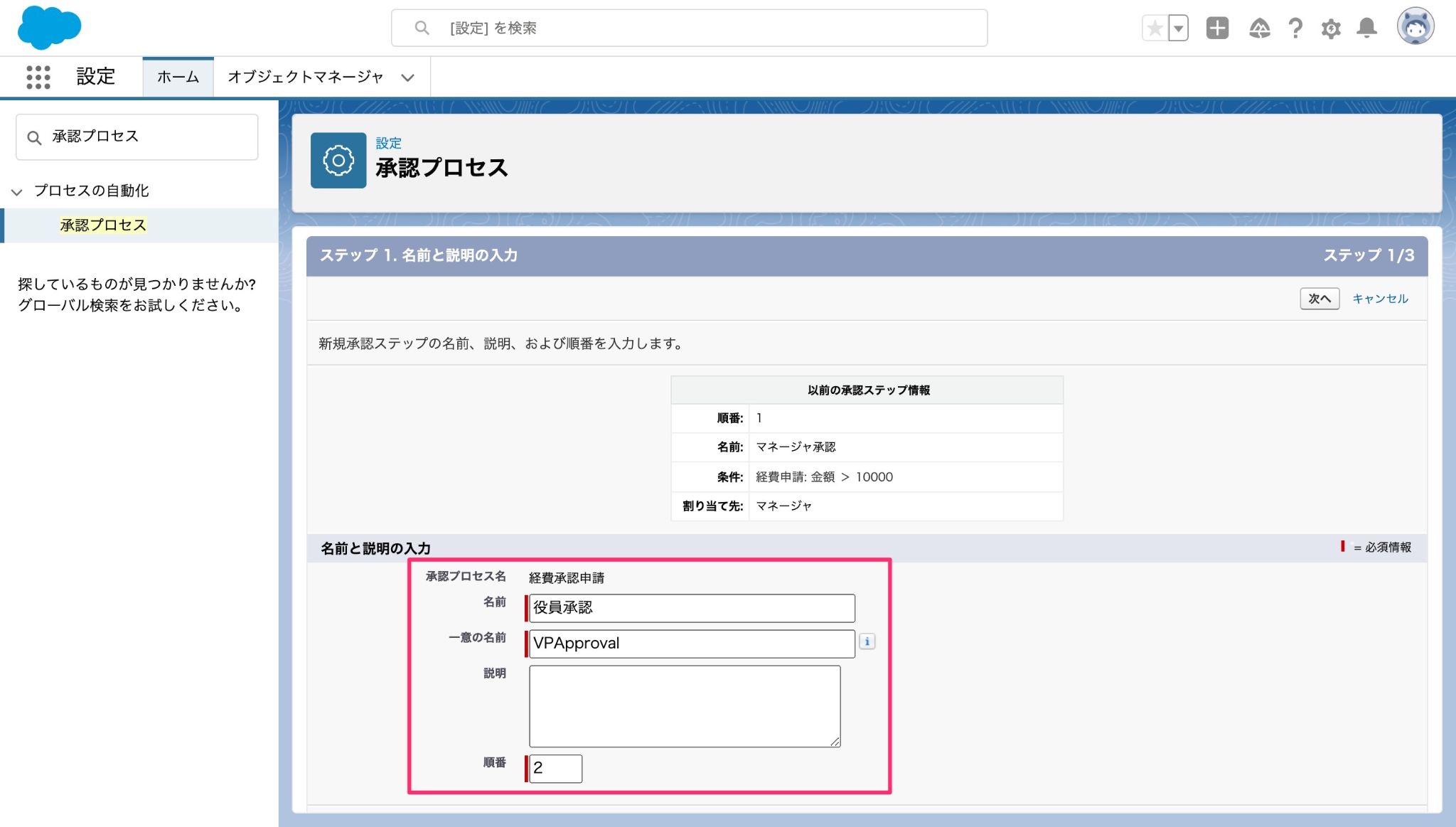Switch to the ホーム tab
The width and height of the screenshot is (1456, 827).
click(178, 77)
